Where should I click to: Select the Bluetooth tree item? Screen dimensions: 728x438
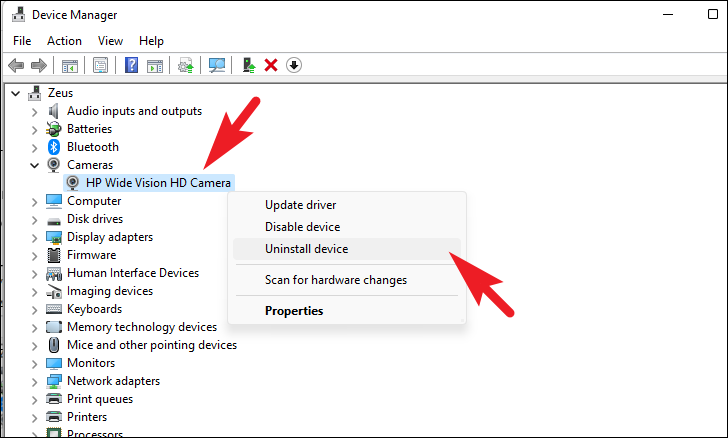click(x=92, y=147)
